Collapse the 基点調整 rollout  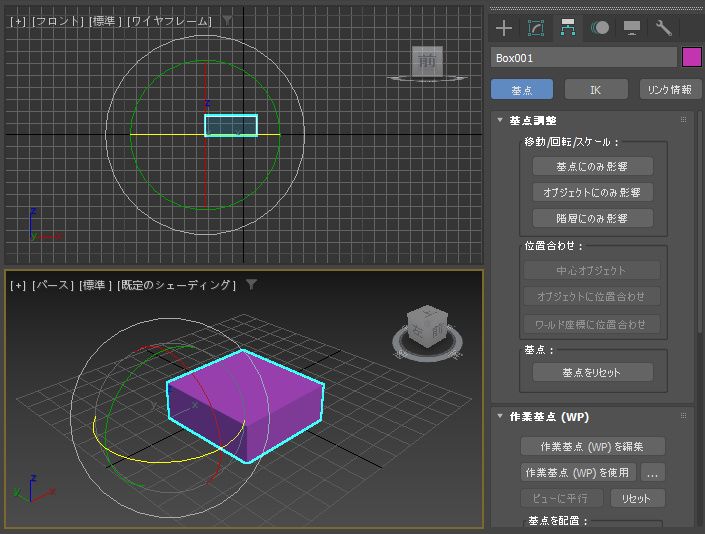coord(500,120)
